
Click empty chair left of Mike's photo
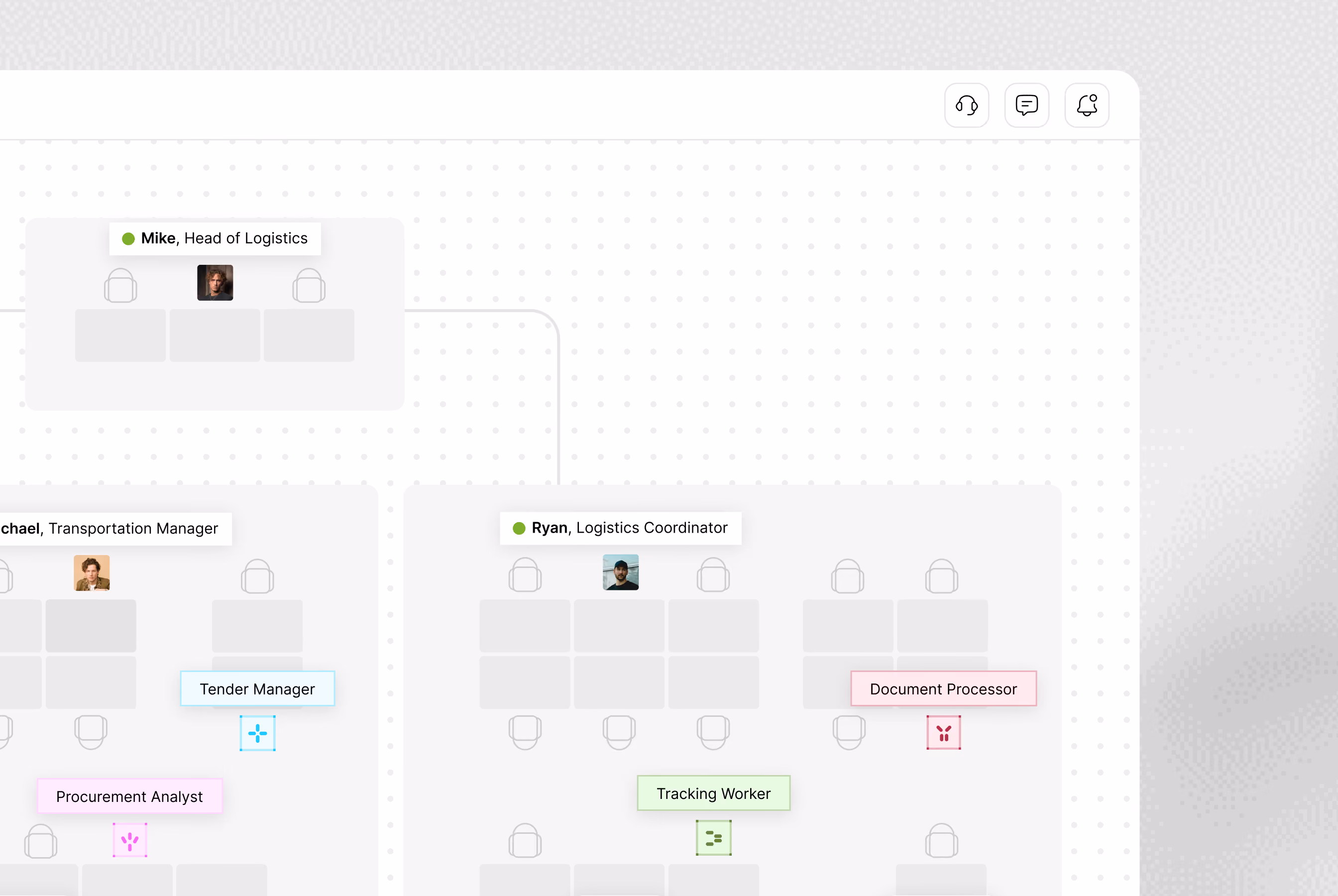pos(120,285)
